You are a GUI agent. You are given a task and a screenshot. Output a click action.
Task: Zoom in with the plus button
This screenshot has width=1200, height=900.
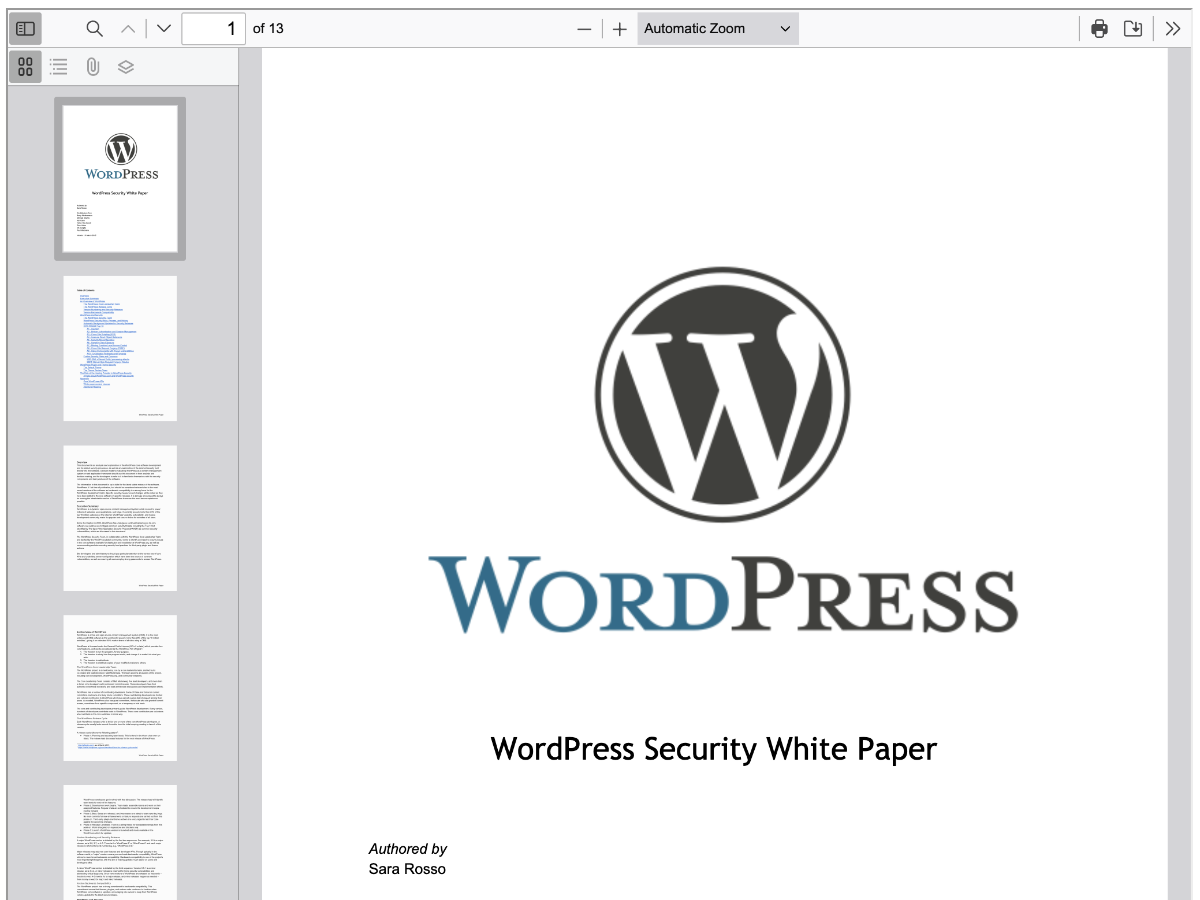[620, 29]
